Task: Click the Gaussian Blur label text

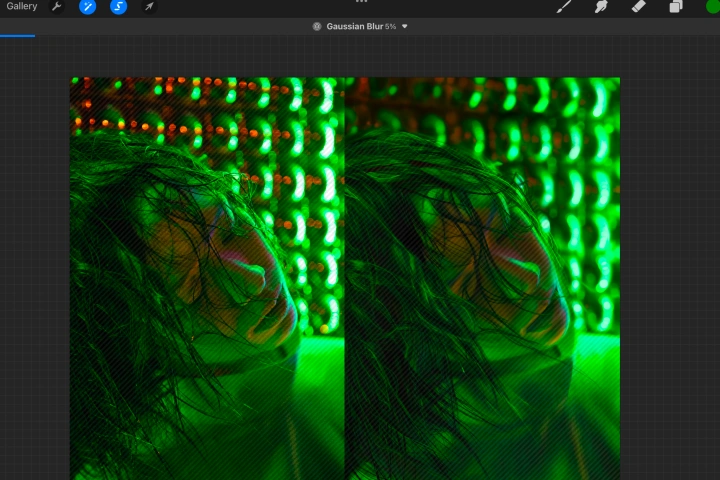Action: pyautogui.click(x=354, y=27)
